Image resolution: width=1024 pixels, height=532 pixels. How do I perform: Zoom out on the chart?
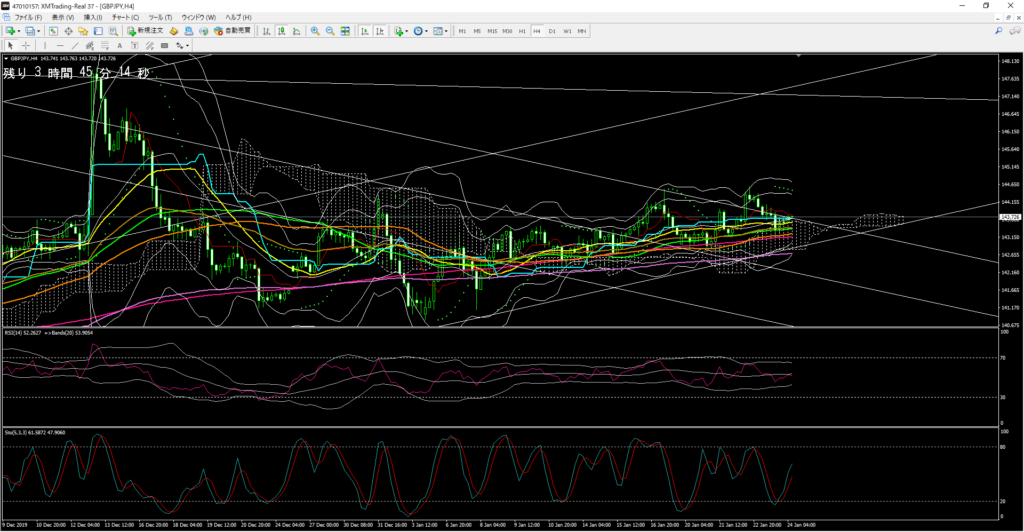(330, 31)
